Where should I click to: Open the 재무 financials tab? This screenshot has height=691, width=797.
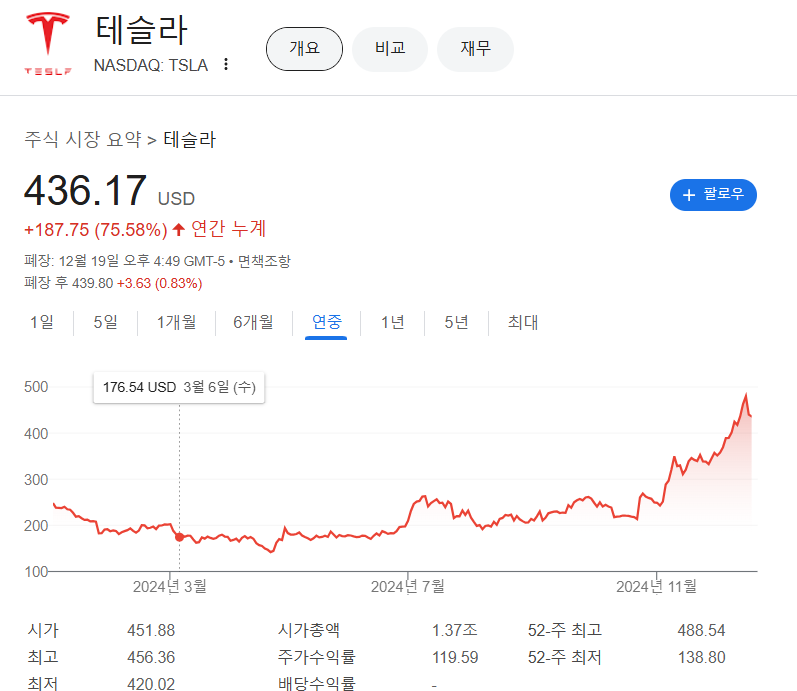tap(475, 49)
